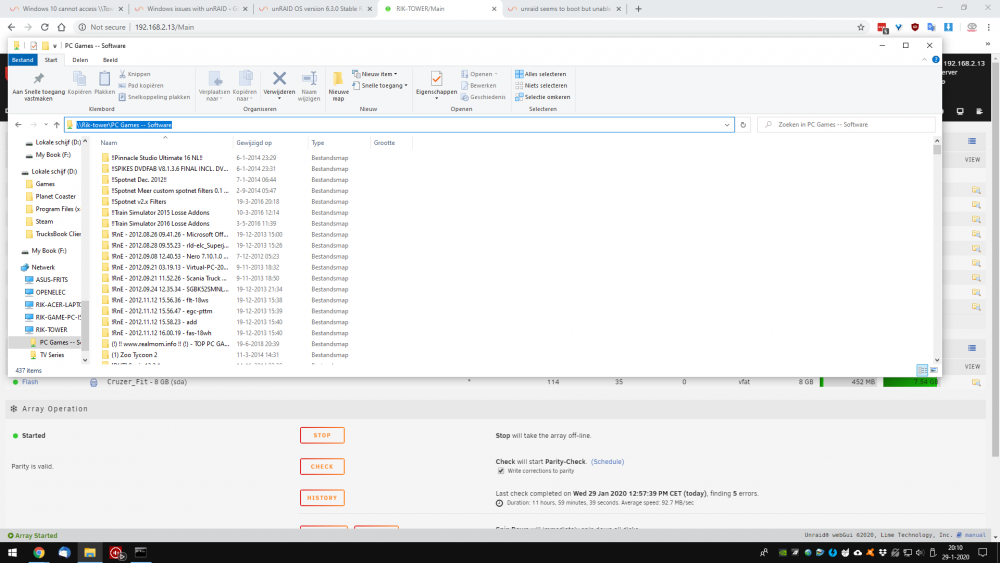Click the STOP array button
This screenshot has height=563, width=1000.
(x=322, y=435)
